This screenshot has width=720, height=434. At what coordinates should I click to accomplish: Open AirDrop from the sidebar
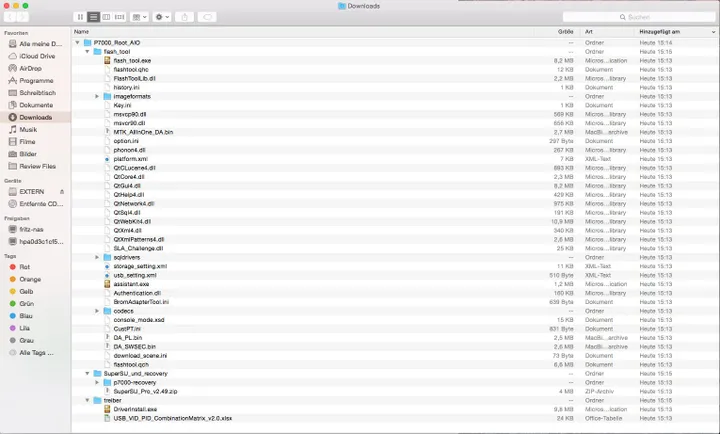point(30,68)
